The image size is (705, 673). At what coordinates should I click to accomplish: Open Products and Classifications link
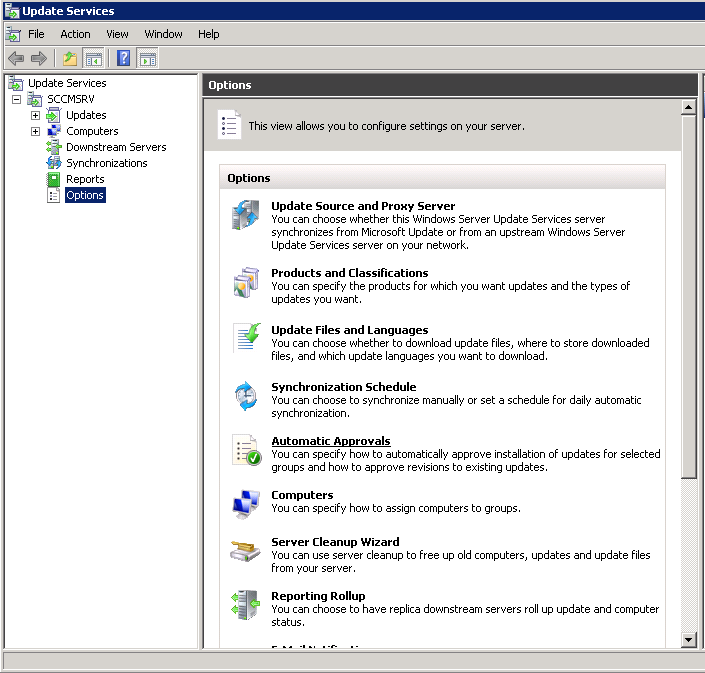349,273
